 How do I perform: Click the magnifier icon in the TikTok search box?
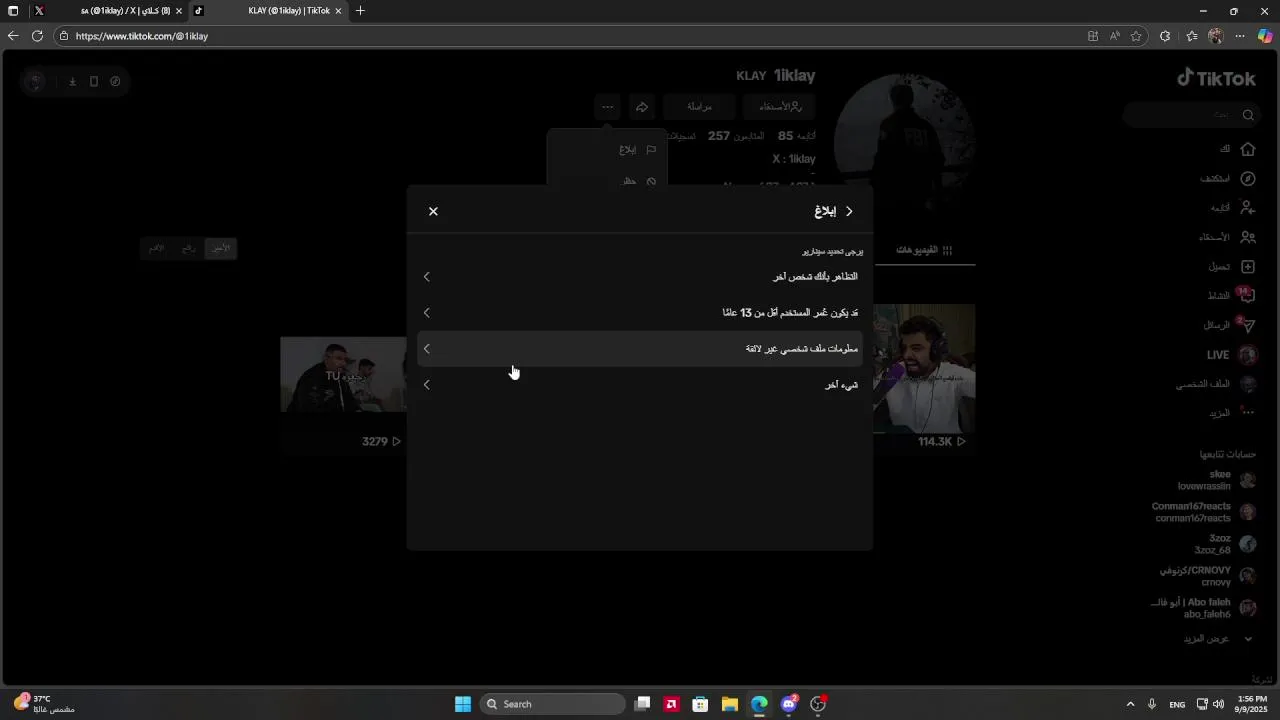tap(1248, 115)
